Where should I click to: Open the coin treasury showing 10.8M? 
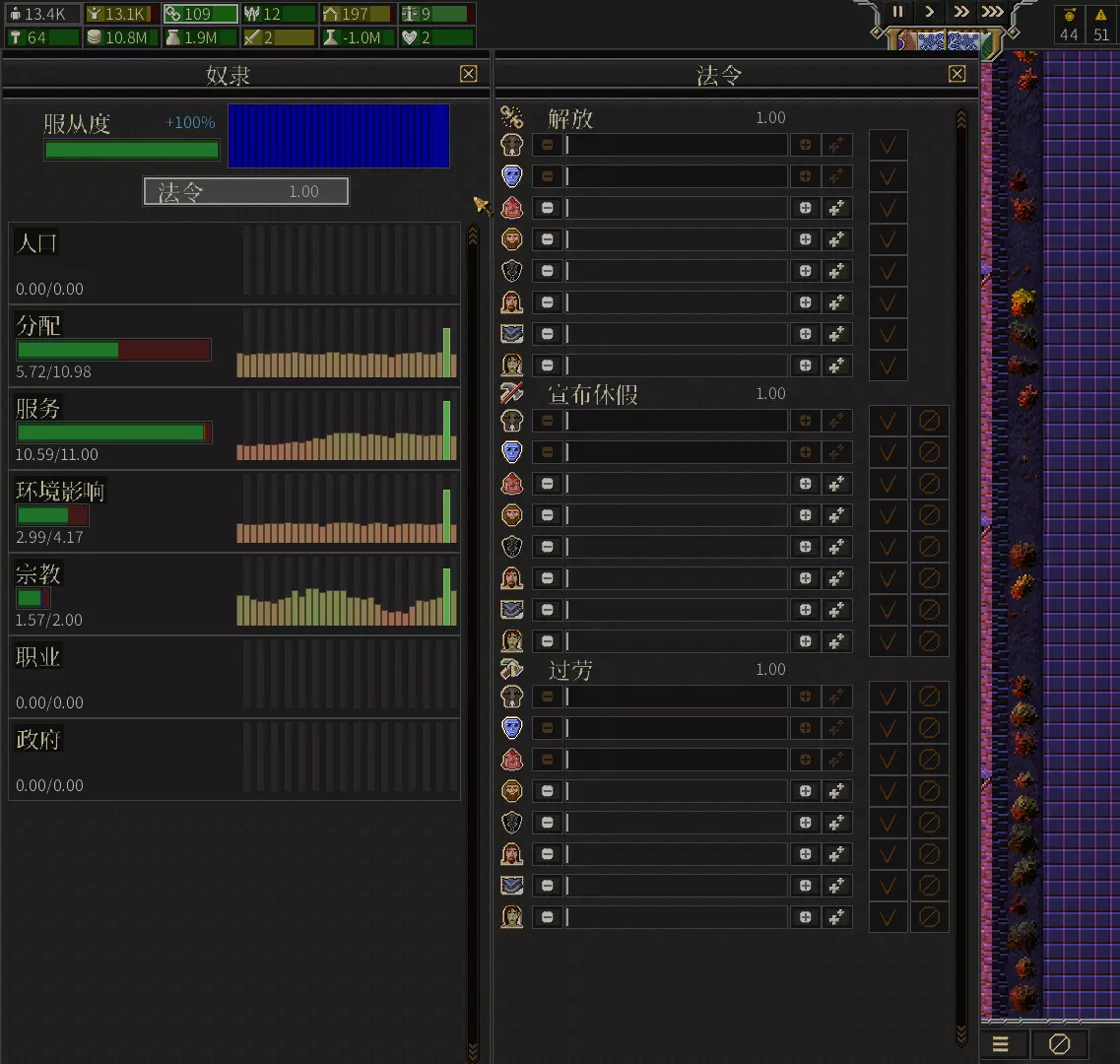coord(121,37)
